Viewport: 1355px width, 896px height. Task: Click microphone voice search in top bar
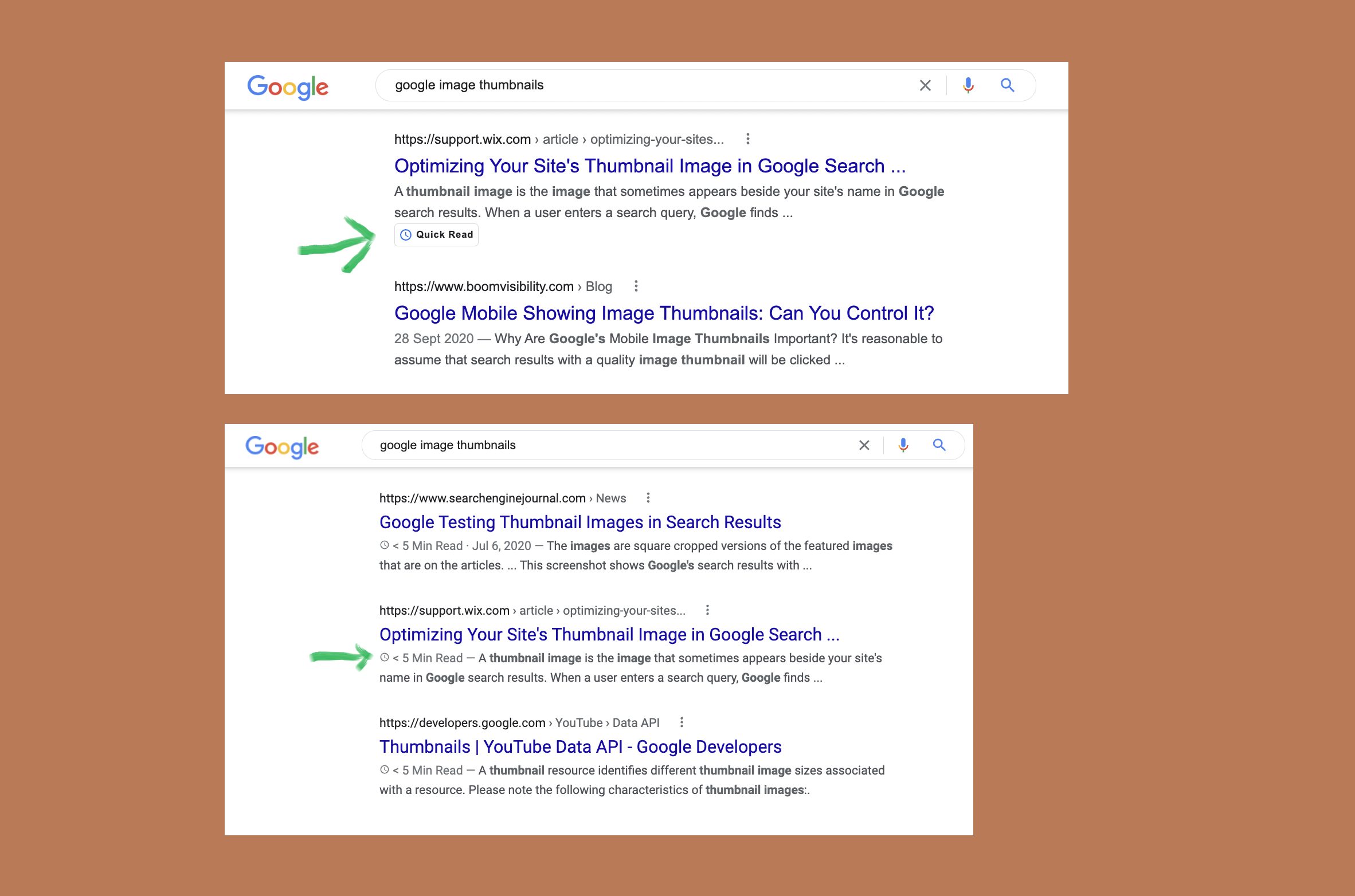(968, 85)
